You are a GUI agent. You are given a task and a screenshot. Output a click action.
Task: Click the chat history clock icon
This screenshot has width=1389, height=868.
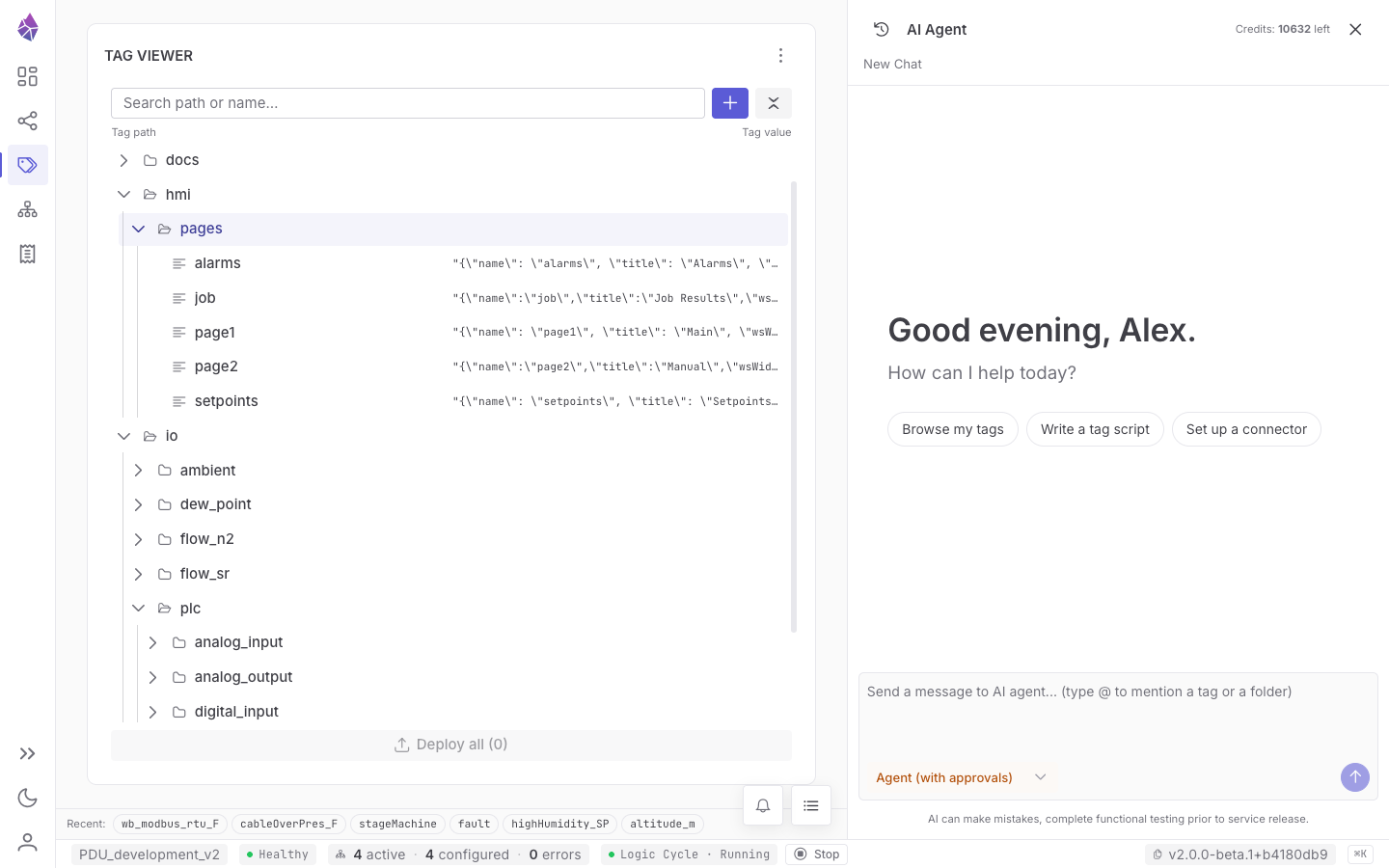[x=881, y=30]
